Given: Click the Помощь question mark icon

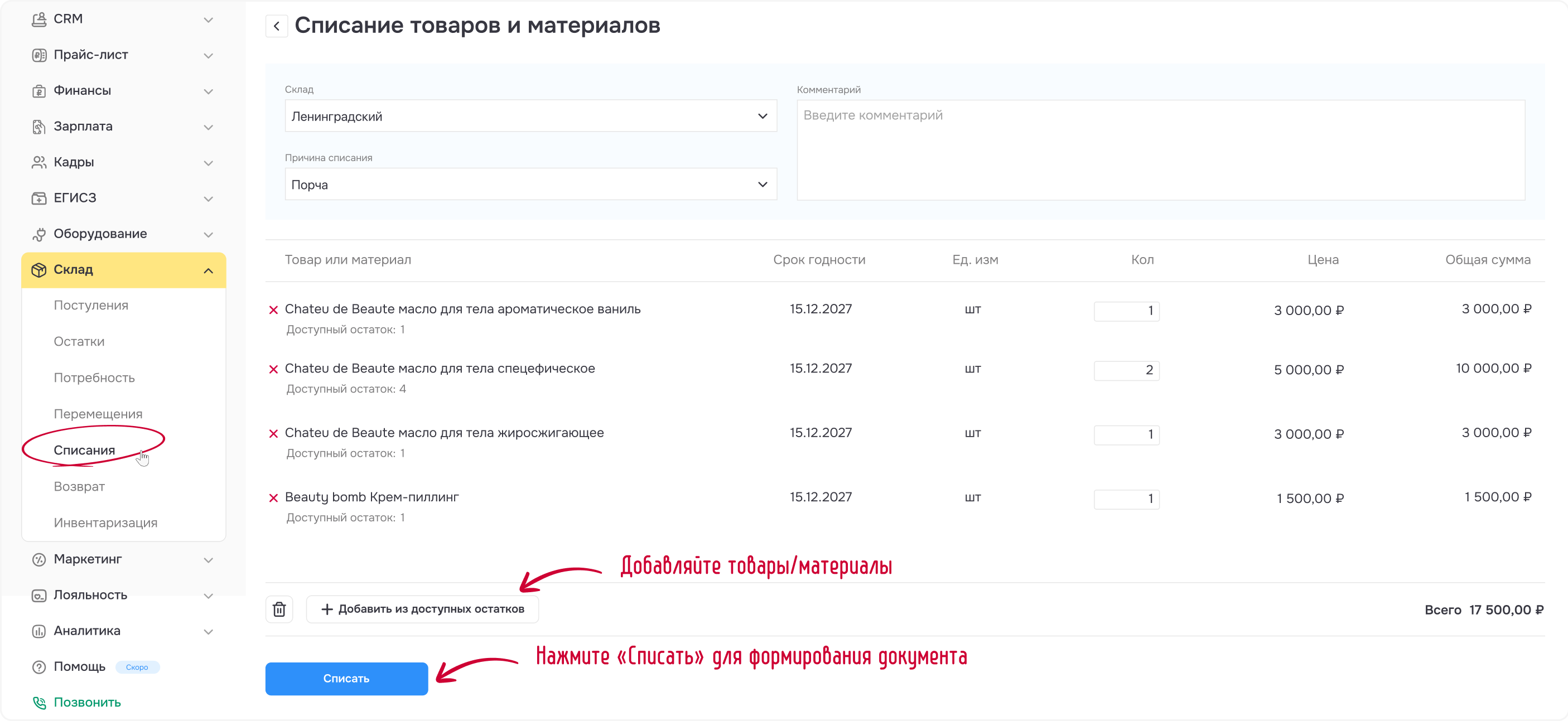Looking at the screenshot, I should (39, 667).
